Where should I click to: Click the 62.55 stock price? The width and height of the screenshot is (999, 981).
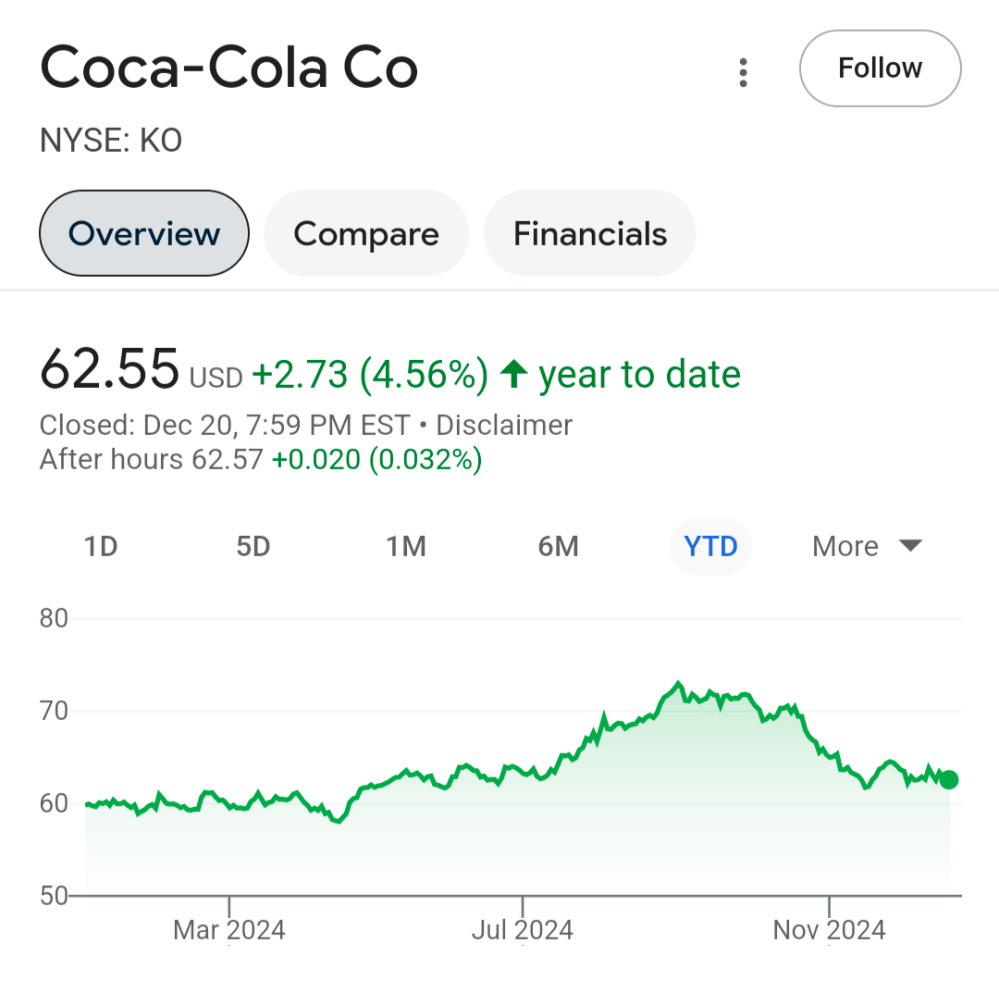pyautogui.click(x=109, y=369)
